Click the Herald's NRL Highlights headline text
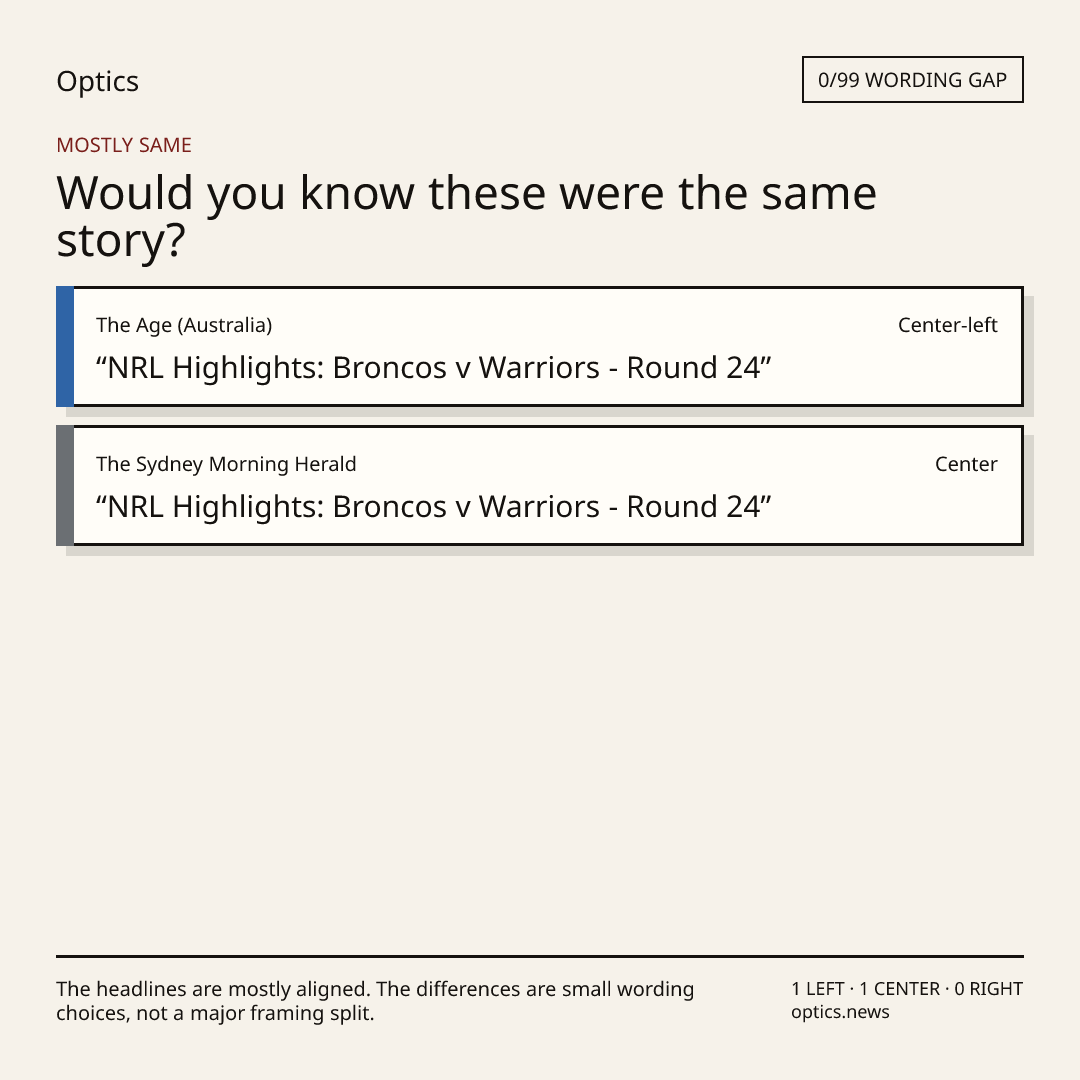Screen dimensions: 1080x1080 433,507
